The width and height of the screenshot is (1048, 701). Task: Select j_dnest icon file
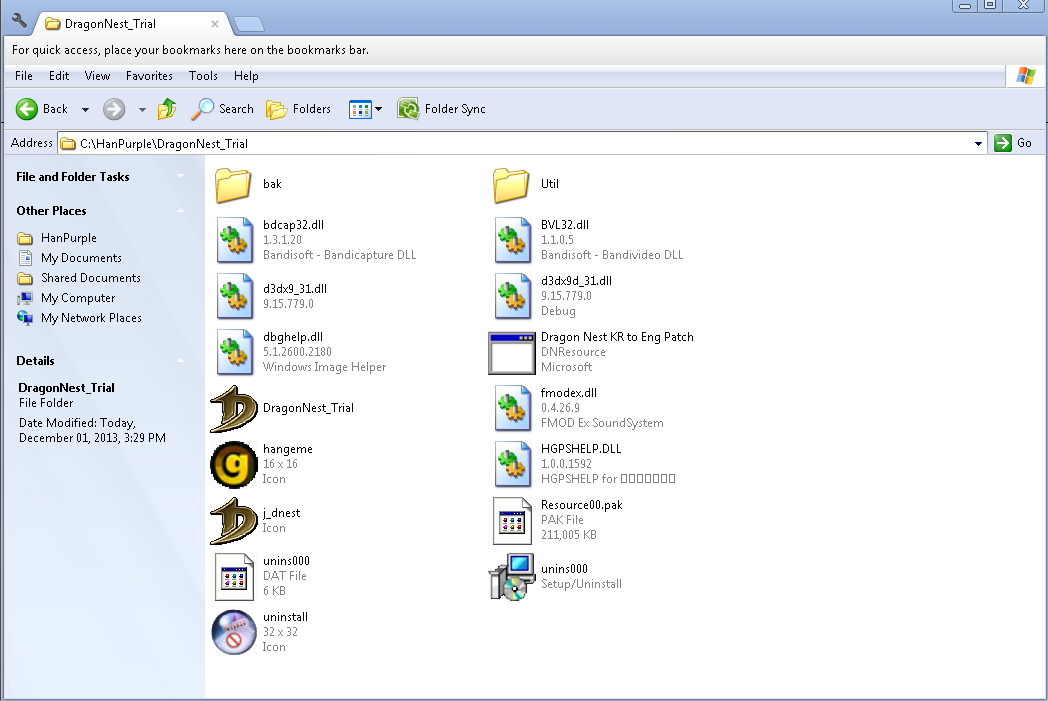coord(234,521)
